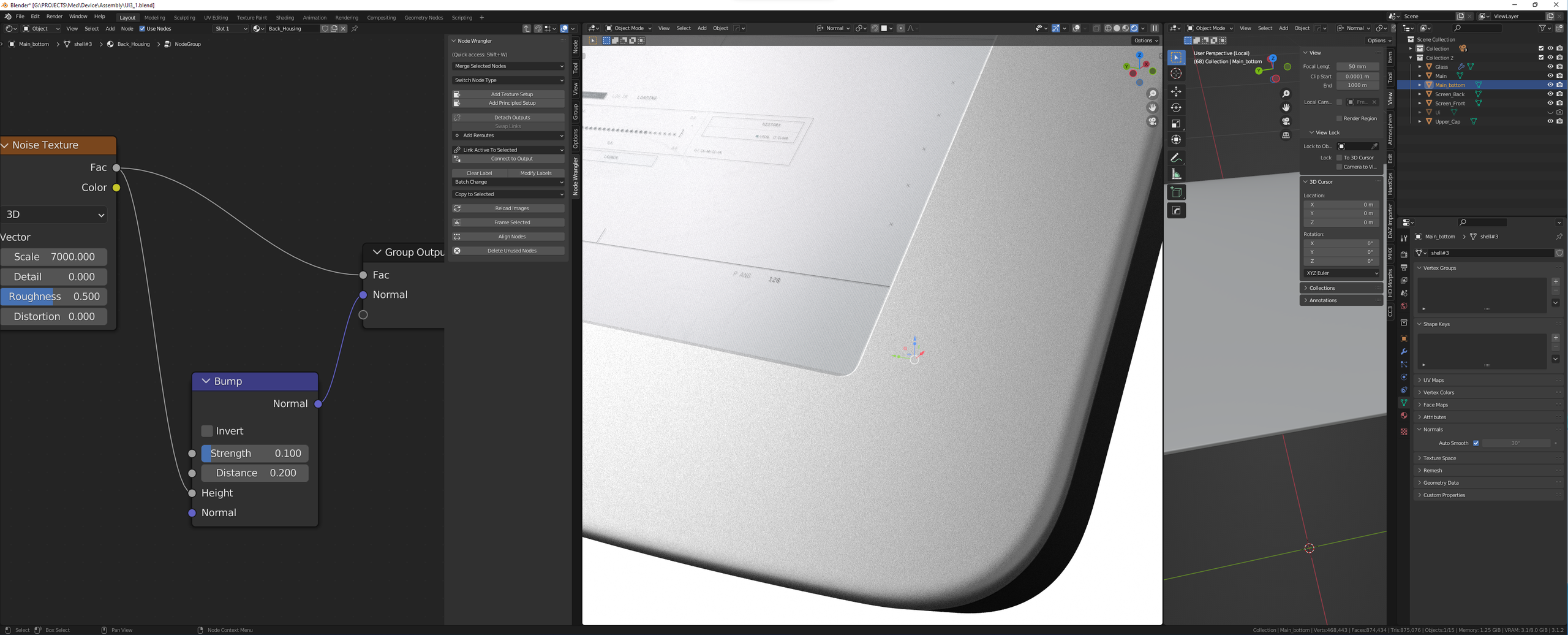Toggle the Invert checkbox in Bump node

[x=207, y=431]
